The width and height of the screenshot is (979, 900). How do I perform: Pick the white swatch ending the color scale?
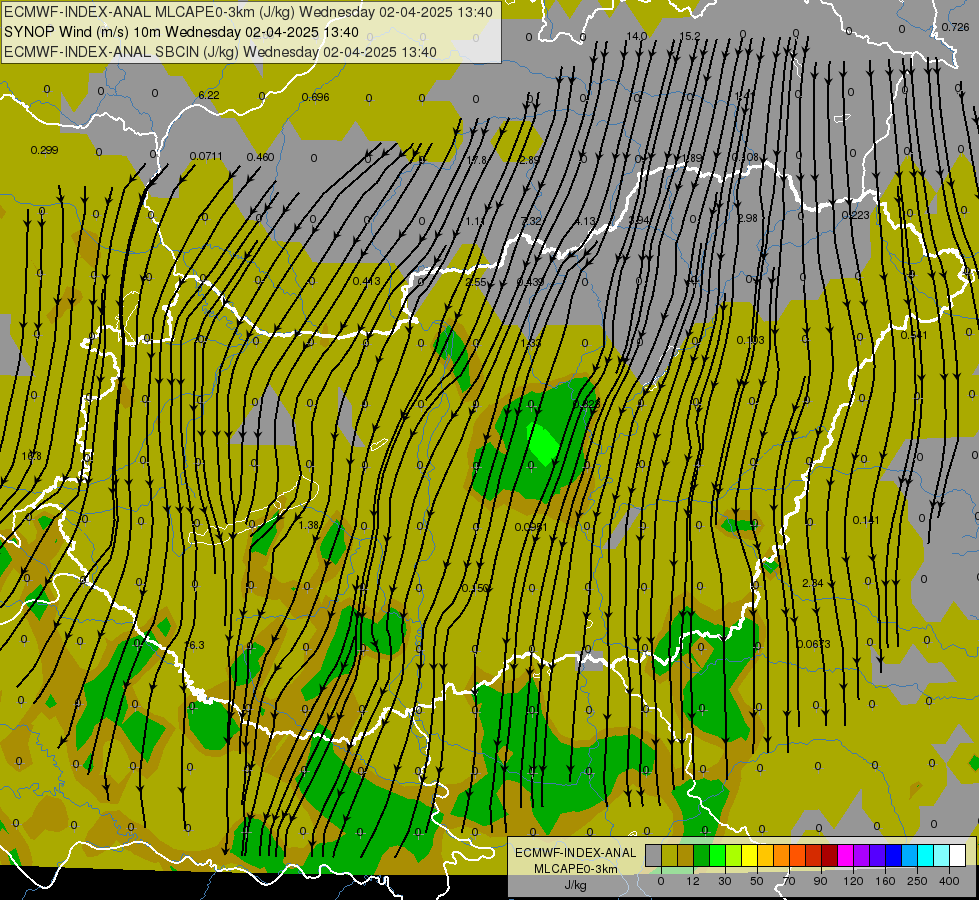point(958,855)
